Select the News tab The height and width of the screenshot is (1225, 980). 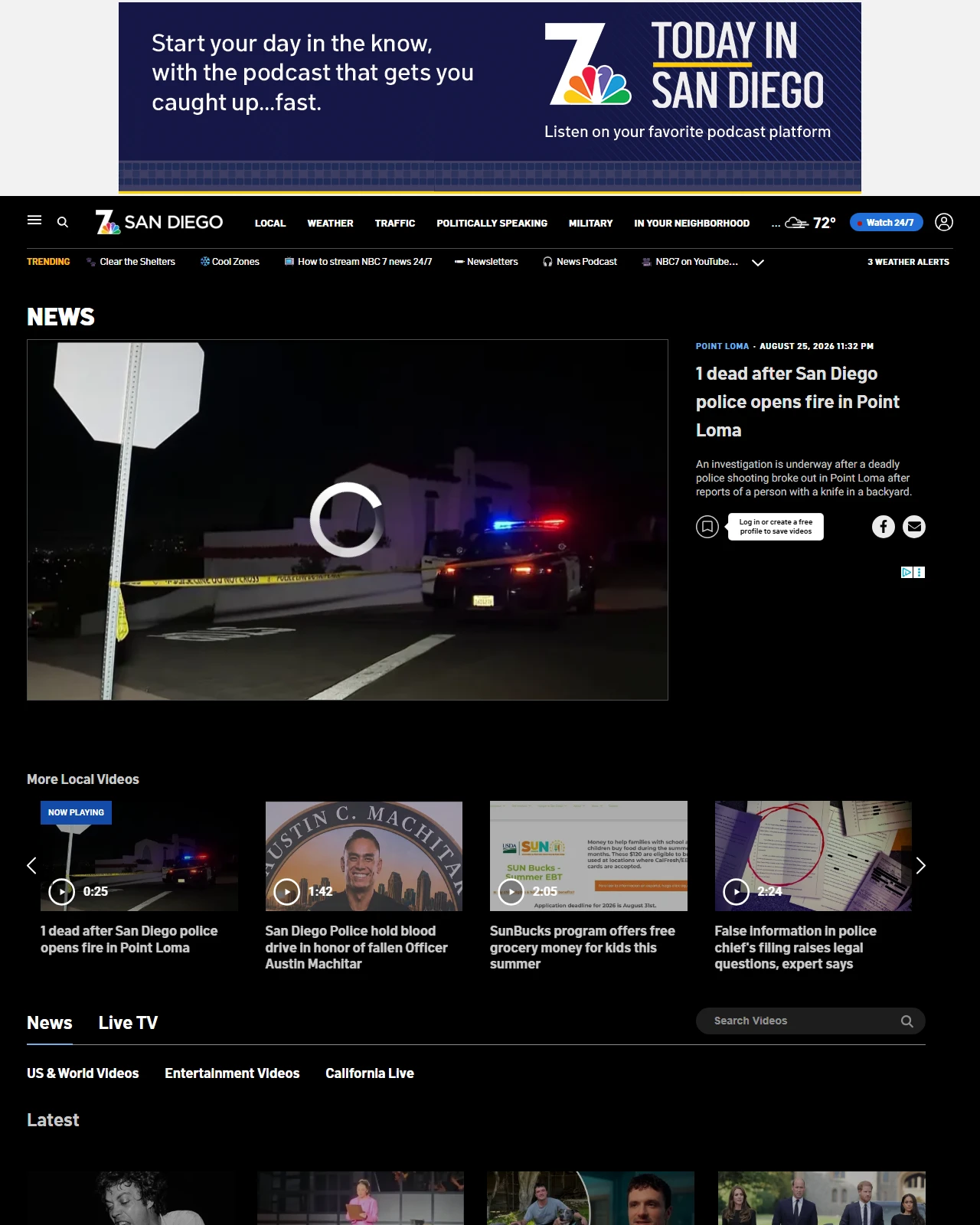(x=50, y=1023)
